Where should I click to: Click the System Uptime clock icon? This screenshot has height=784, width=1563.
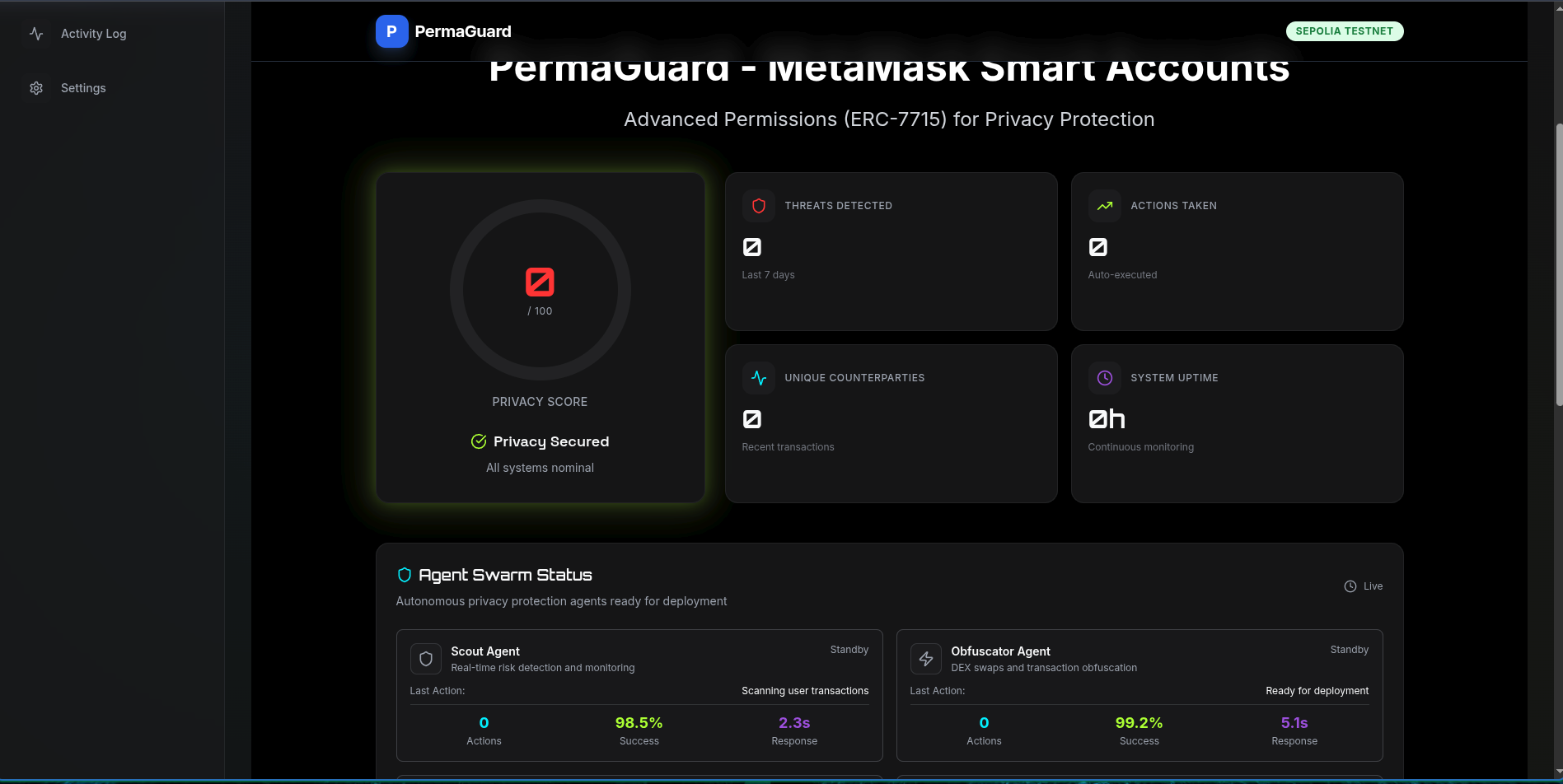(1105, 378)
